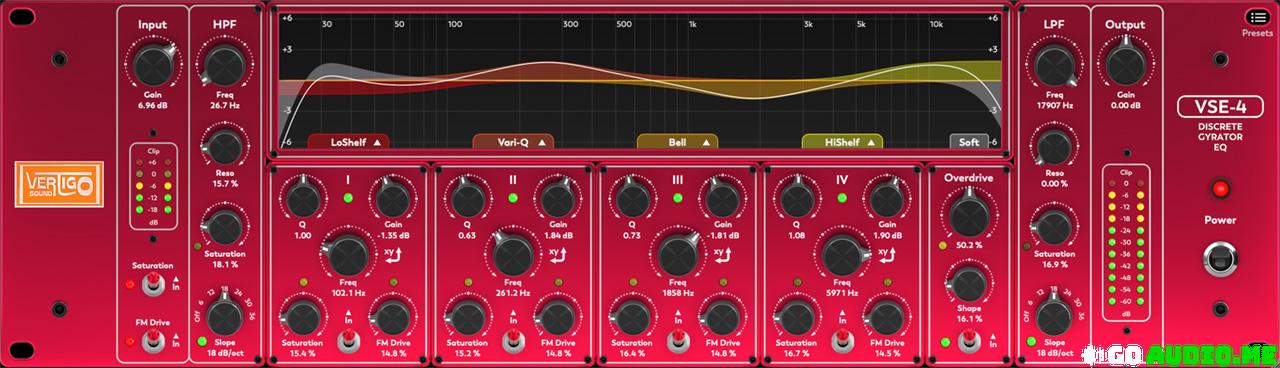Click the green LED above band II
Image resolution: width=1280 pixels, height=368 pixels.
[512, 198]
